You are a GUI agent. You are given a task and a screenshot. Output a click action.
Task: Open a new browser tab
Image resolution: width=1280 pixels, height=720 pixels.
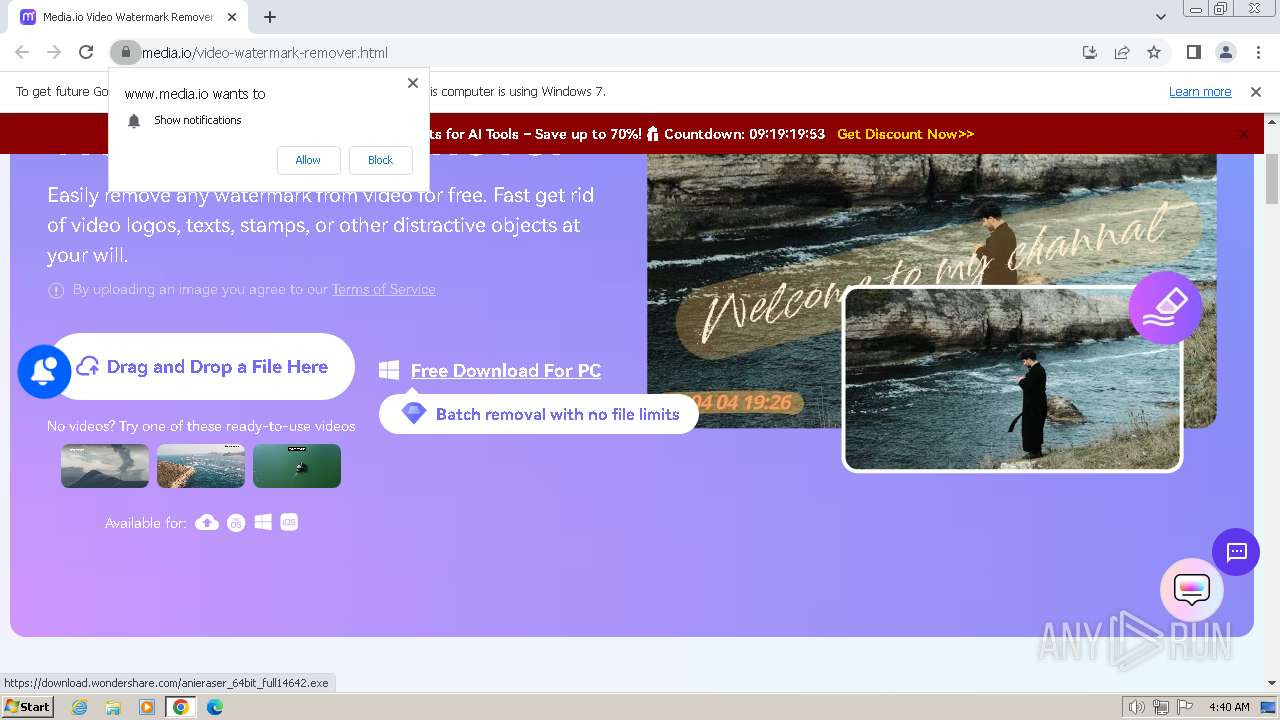point(270,17)
